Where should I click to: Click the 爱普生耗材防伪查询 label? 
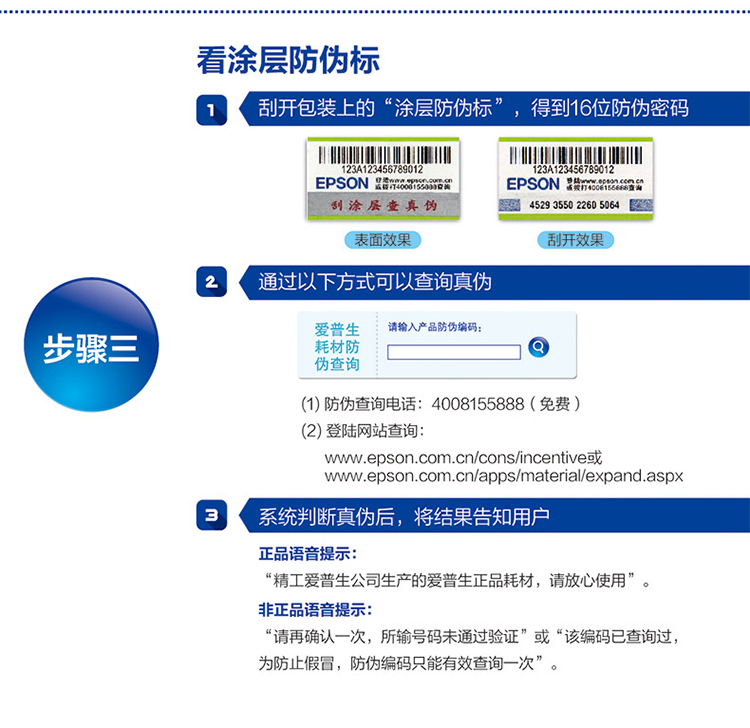coord(337,347)
